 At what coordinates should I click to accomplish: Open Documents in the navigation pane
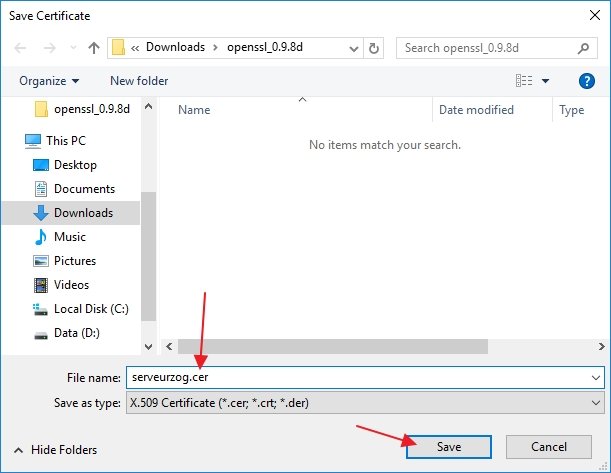point(74,189)
